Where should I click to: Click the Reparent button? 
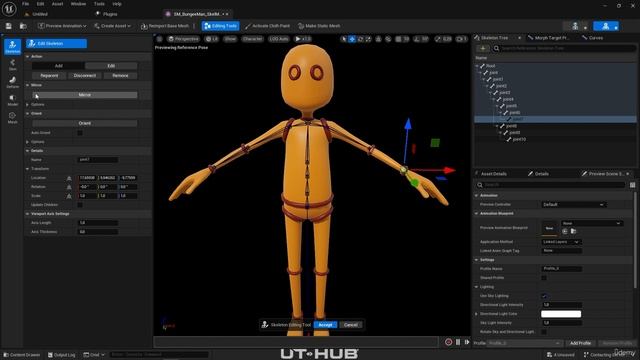[49, 76]
